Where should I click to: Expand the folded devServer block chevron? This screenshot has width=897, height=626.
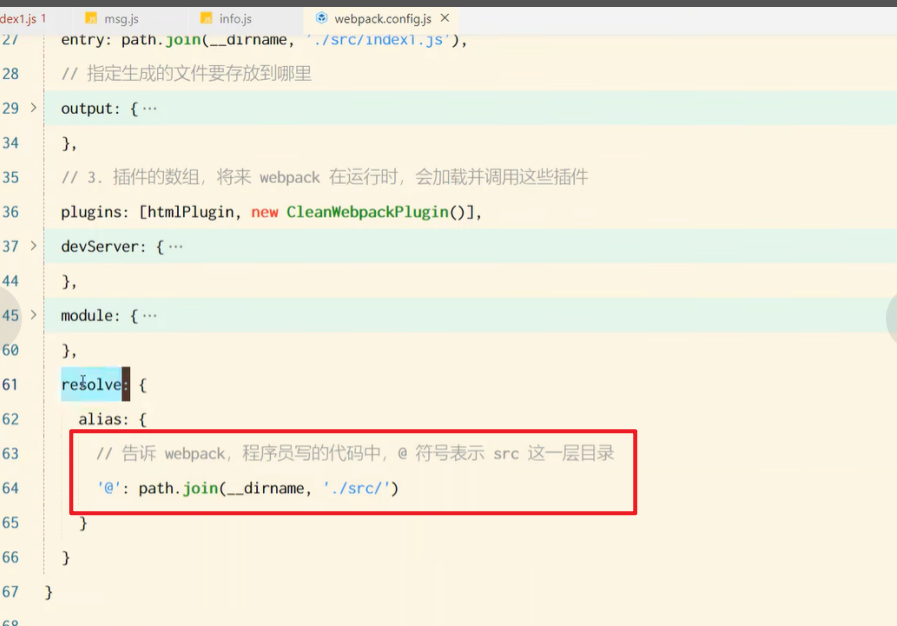(34, 246)
